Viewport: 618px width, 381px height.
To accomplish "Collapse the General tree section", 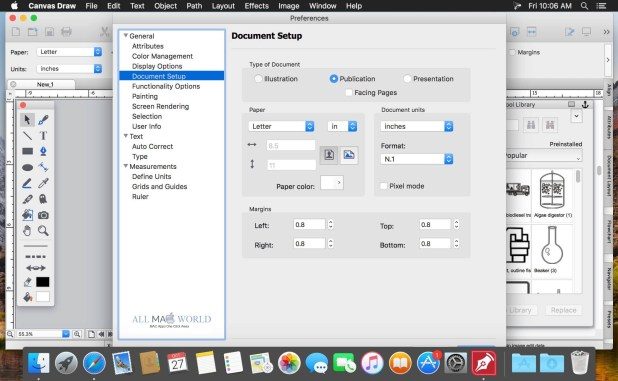I will pyautogui.click(x=126, y=36).
